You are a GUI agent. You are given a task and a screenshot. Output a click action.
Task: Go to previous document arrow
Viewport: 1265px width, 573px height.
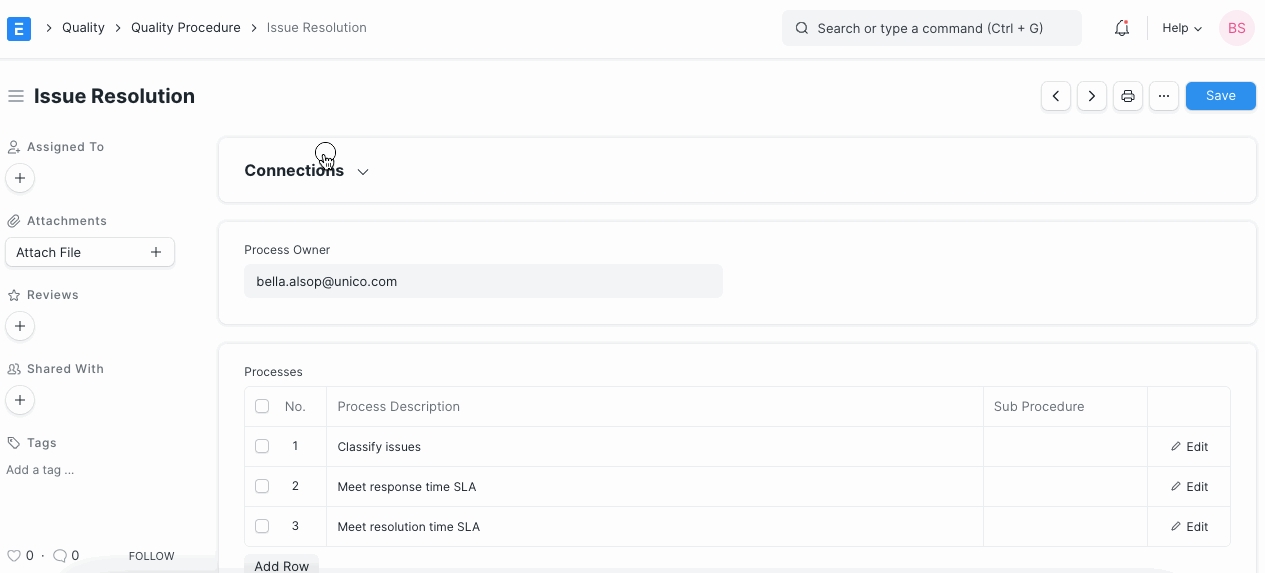[1056, 96]
